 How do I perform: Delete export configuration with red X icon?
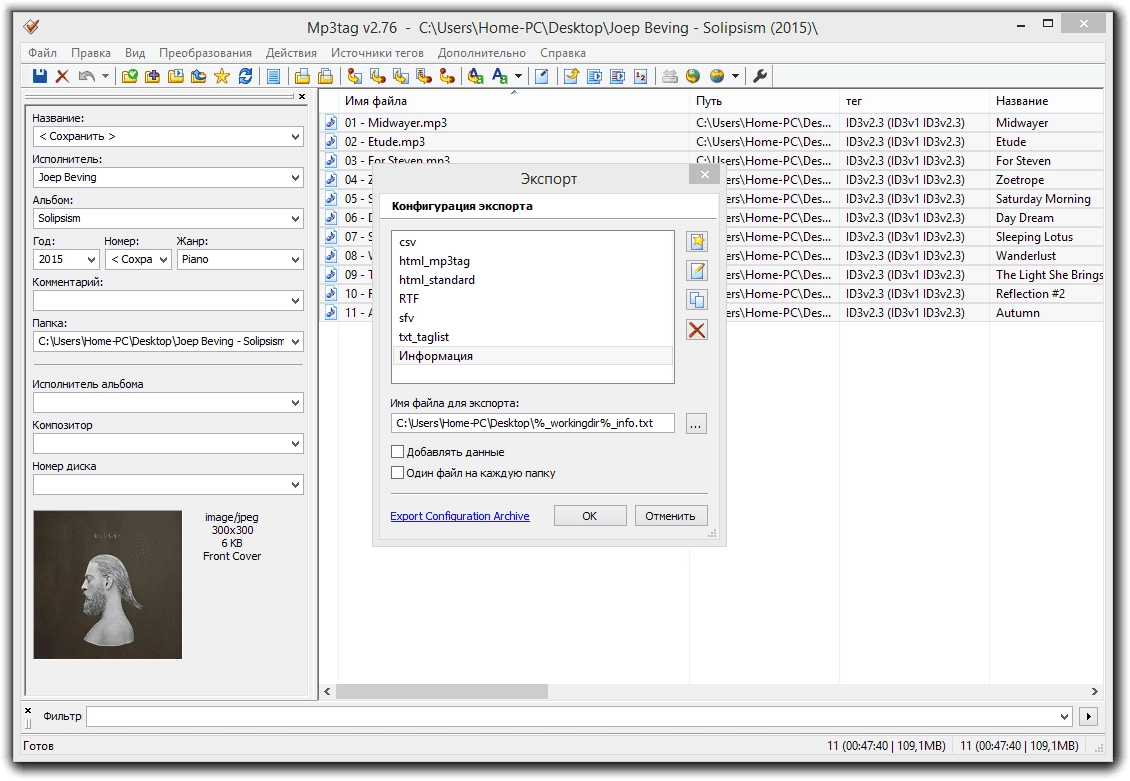697,330
